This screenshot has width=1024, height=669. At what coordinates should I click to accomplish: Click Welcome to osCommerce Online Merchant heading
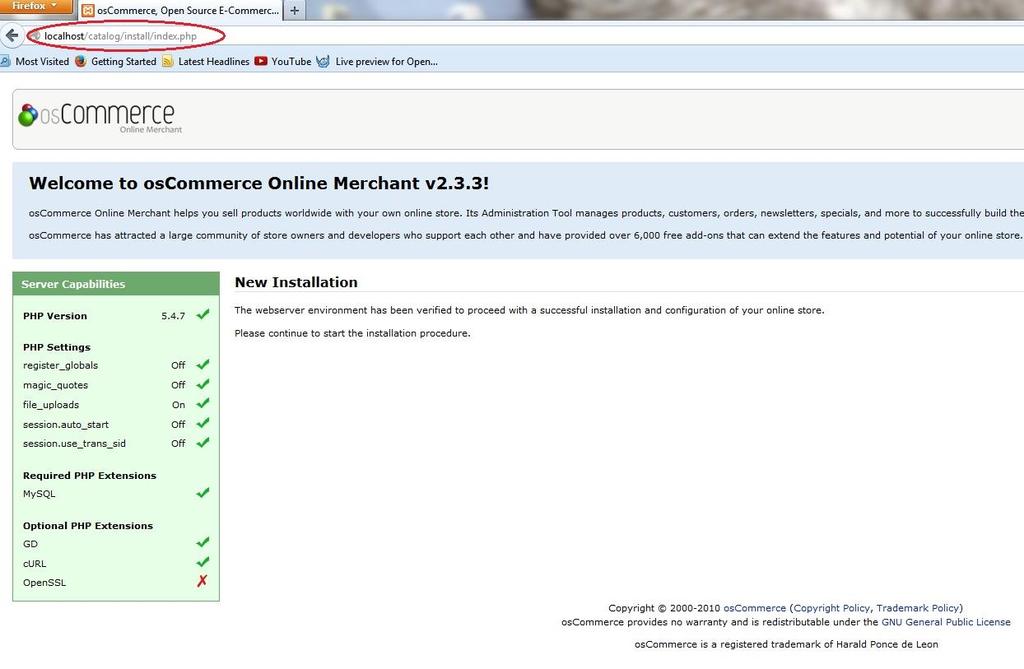(x=259, y=183)
